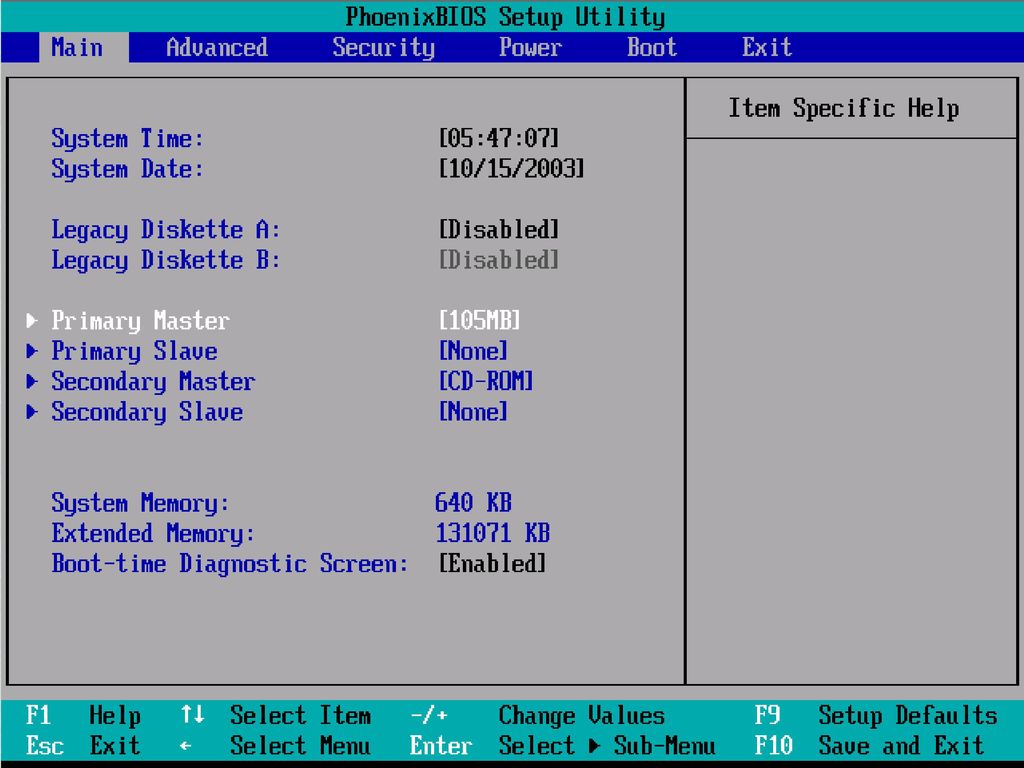The height and width of the screenshot is (768, 1024).
Task: Click the left arrow Select Menu icon
Action: (x=186, y=745)
